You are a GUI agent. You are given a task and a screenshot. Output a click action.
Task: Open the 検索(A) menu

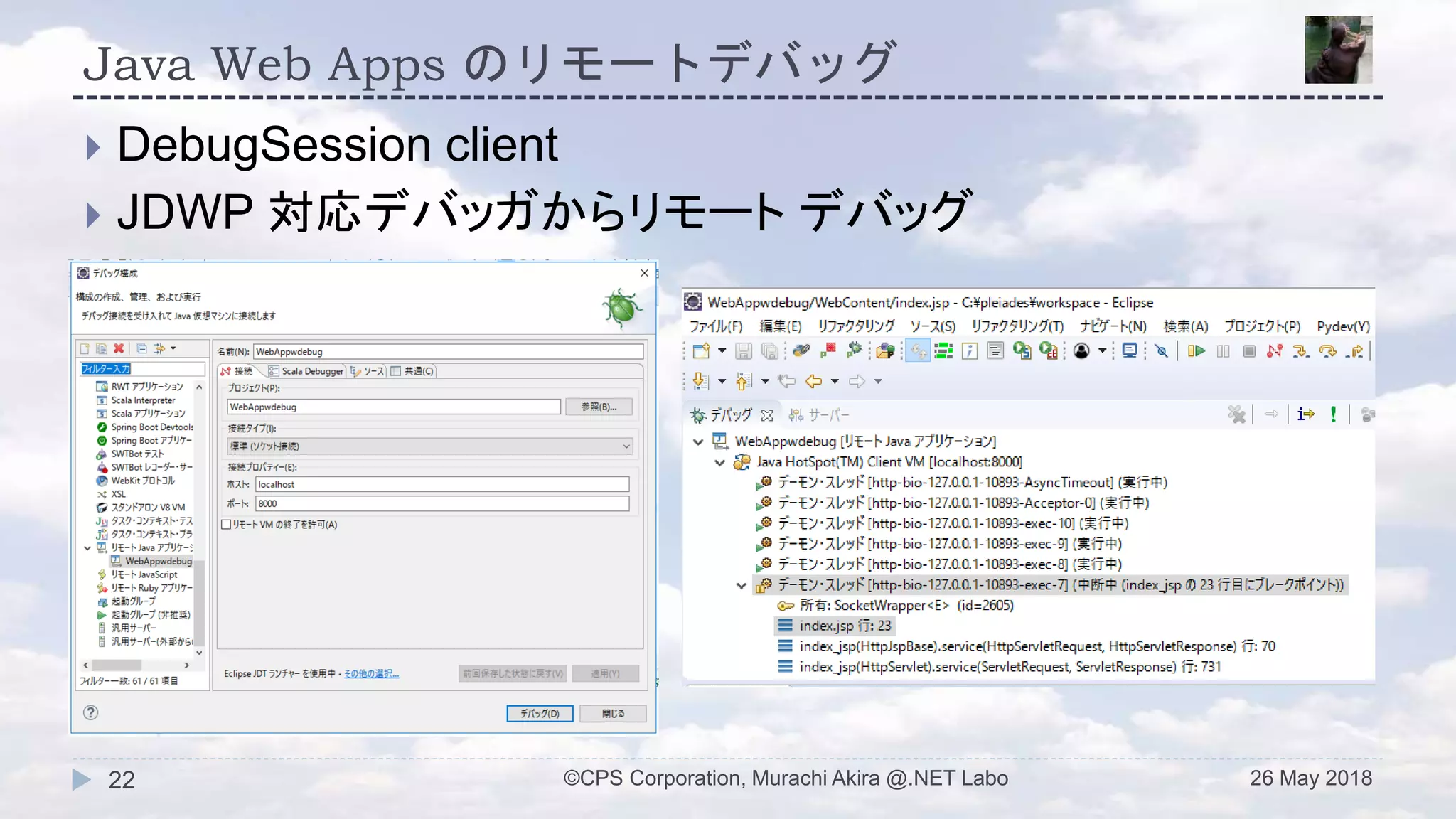click(1185, 326)
